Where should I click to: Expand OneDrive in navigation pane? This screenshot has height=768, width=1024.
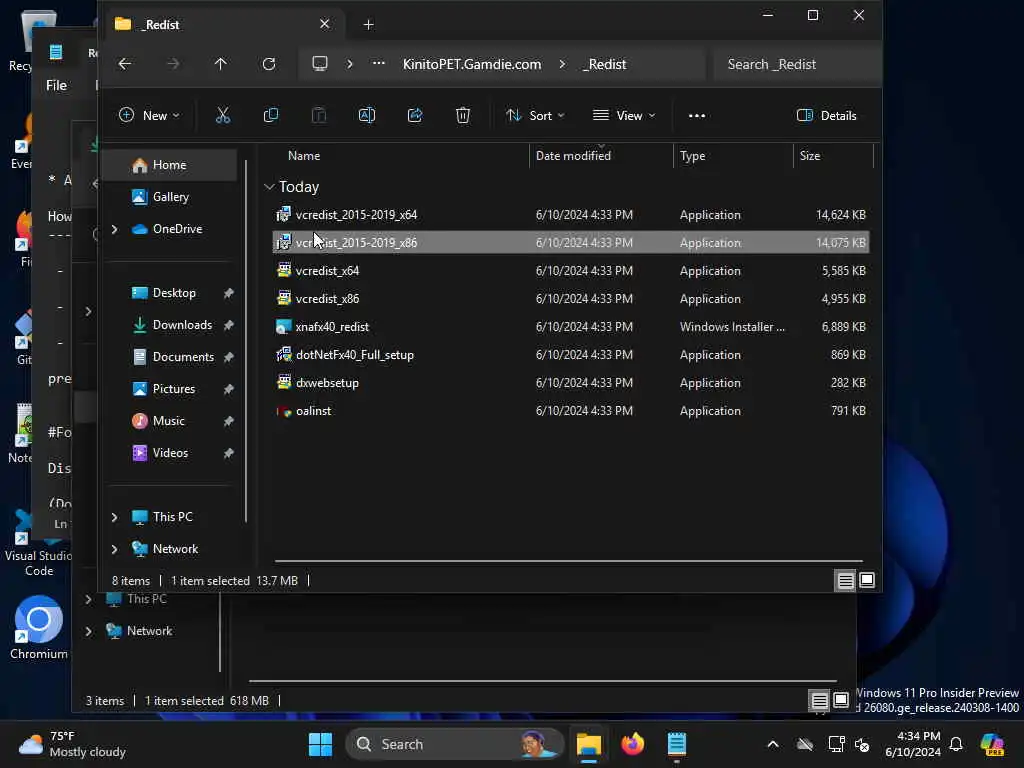115,229
